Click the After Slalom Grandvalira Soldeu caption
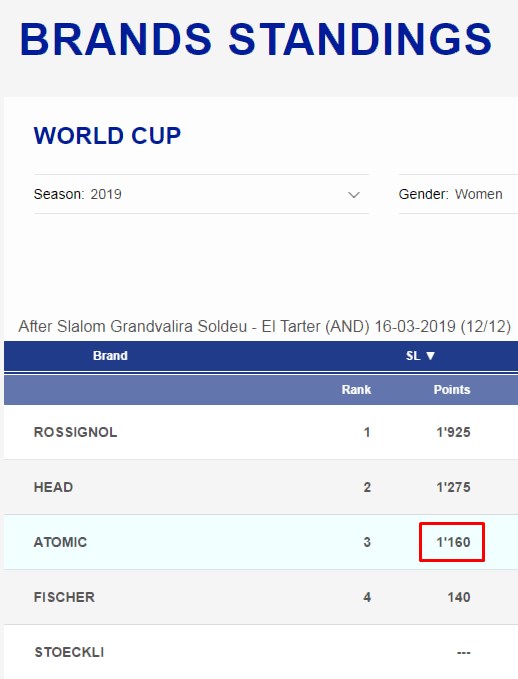The image size is (518, 679). (x=264, y=326)
